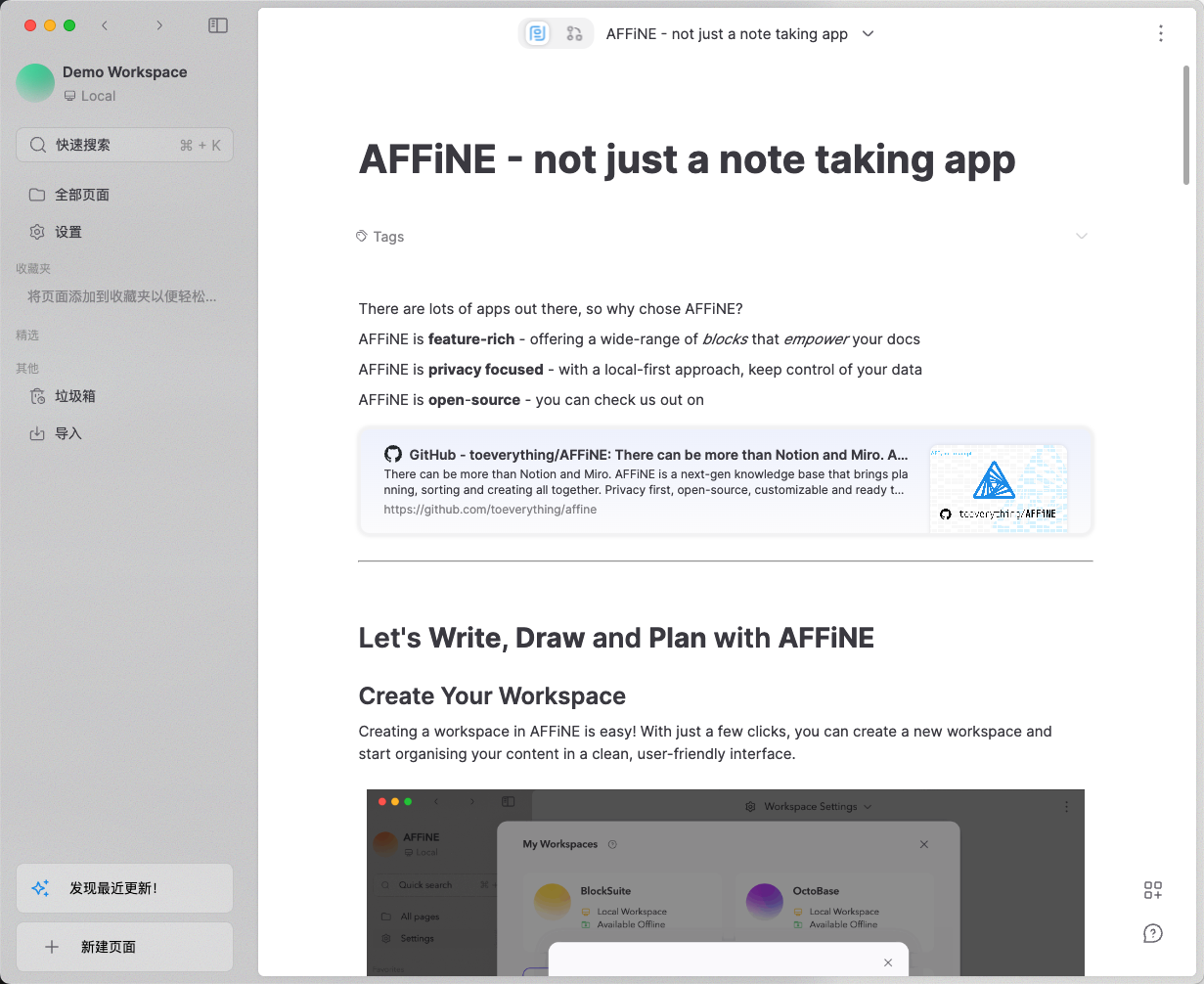Open 全部页面 in sidebar
Image resolution: width=1204 pixels, height=984 pixels.
click(x=124, y=195)
